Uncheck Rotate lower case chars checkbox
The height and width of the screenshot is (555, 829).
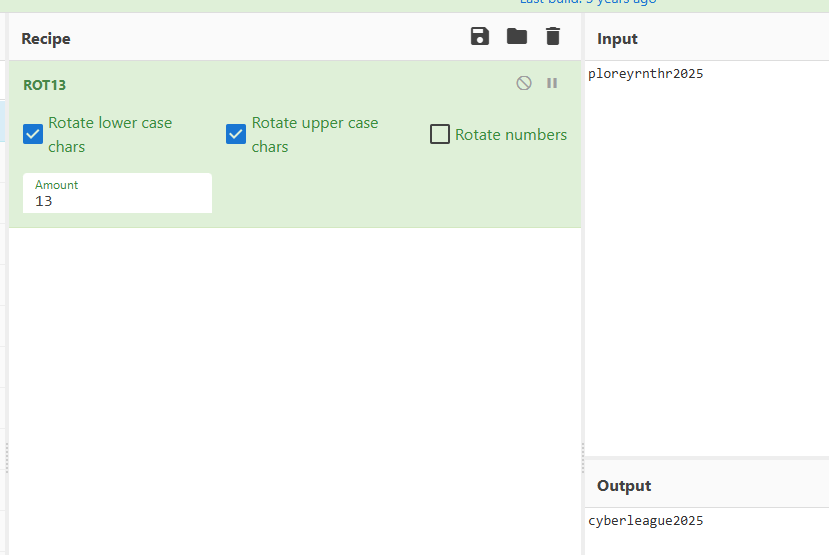(33, 134)
